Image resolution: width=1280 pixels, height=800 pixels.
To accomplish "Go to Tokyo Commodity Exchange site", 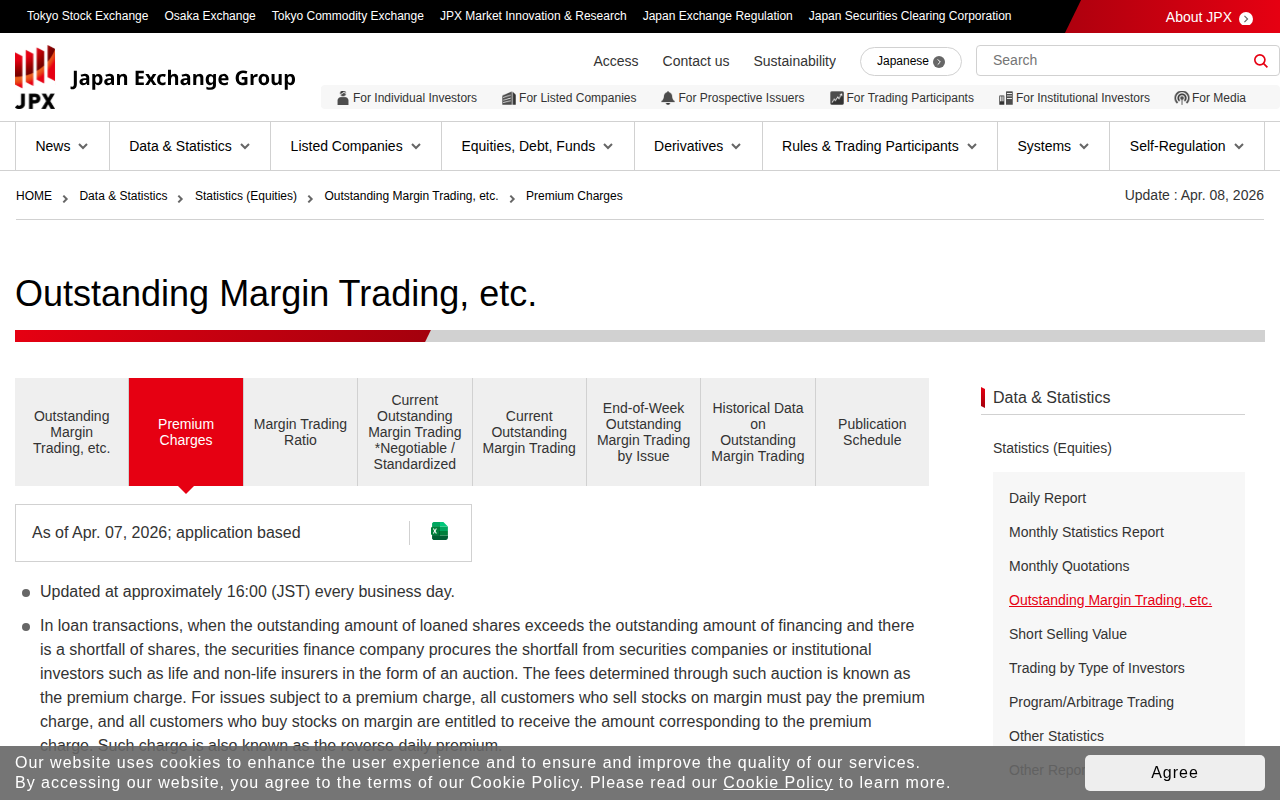I will 348,16.
